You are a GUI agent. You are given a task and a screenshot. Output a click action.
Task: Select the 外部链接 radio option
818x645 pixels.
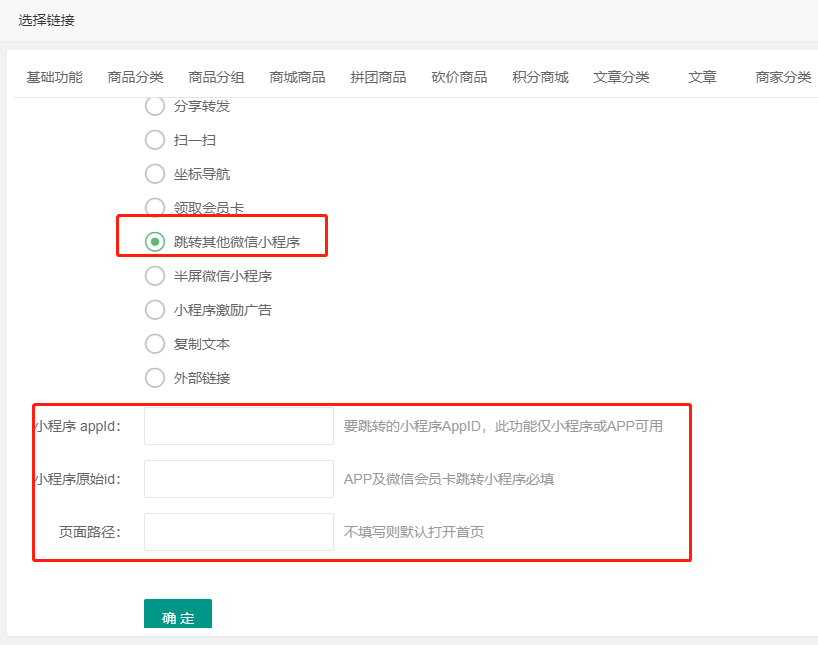coord(155,378)
